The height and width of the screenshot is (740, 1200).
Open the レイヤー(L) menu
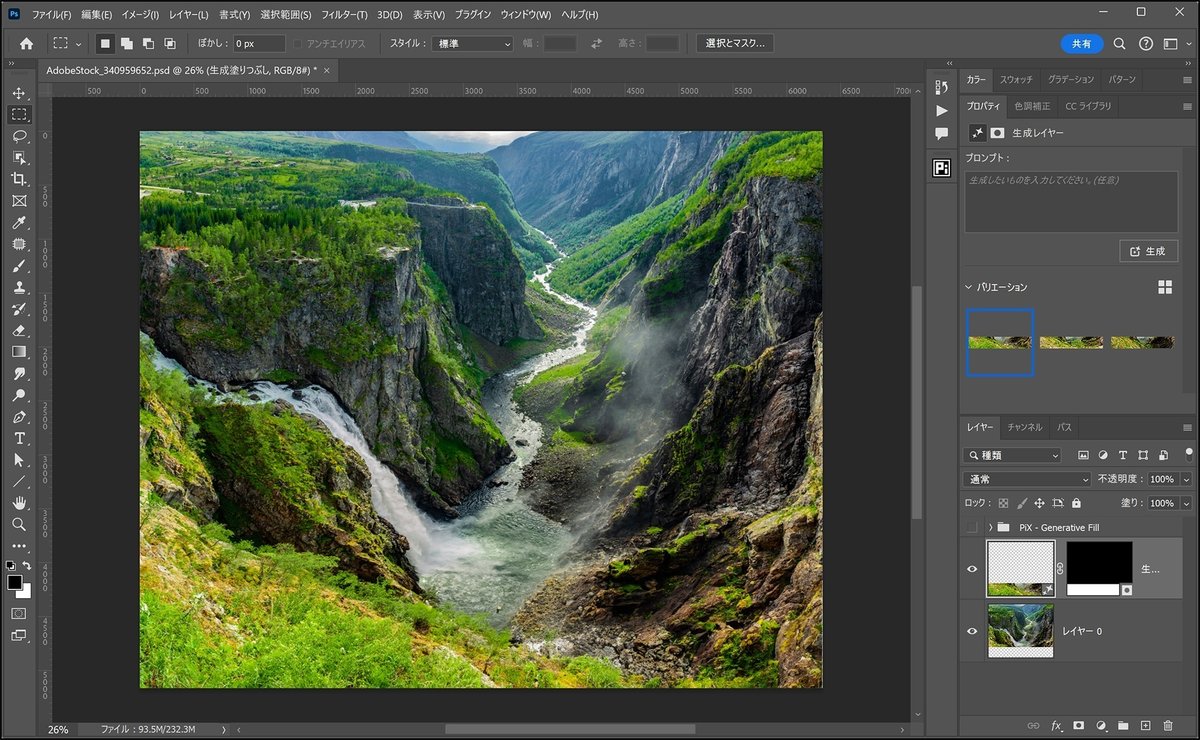coord(188,15)
